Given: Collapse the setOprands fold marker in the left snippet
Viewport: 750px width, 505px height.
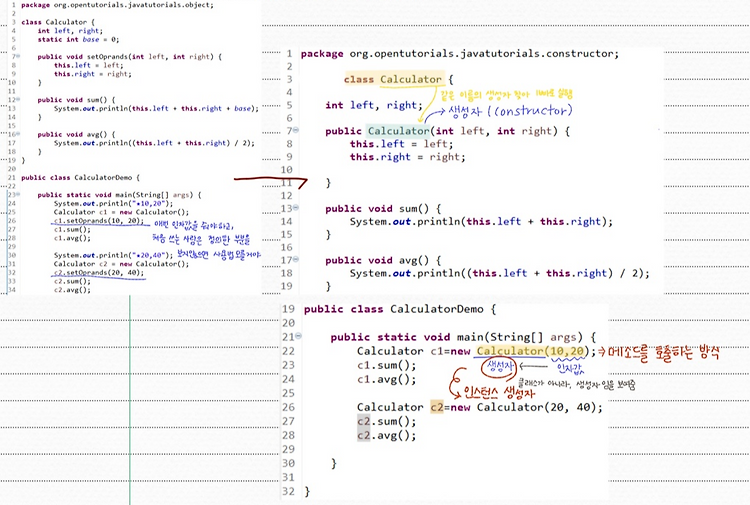Looking at the screenshot, I should point(18,56).
